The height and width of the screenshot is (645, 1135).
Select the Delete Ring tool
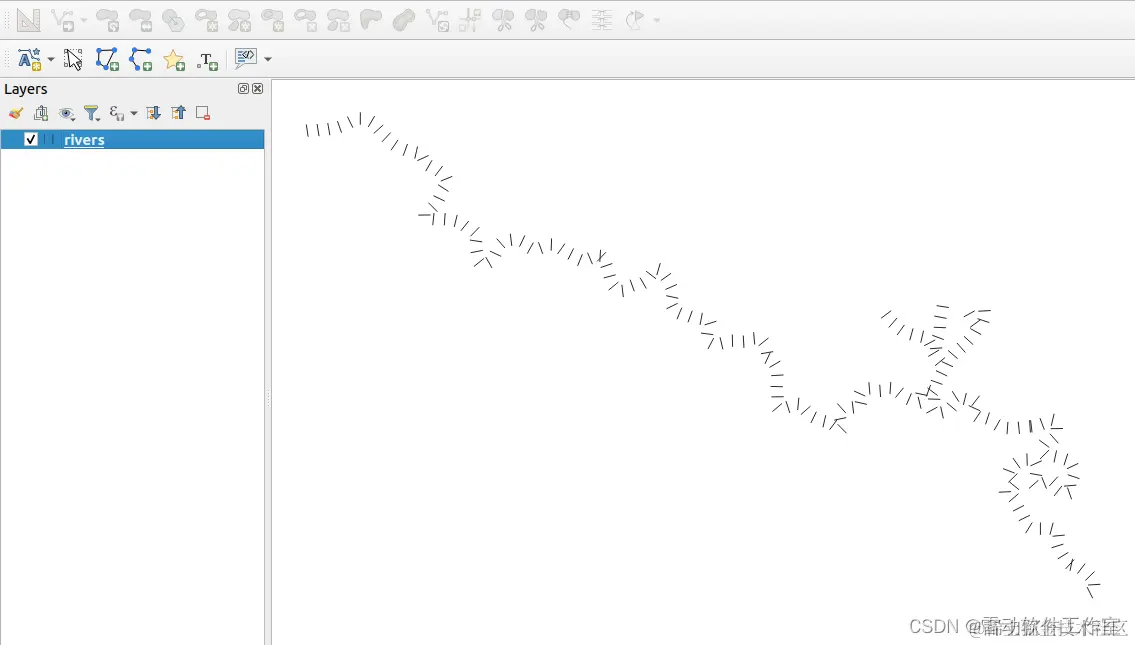pos(305,20)
